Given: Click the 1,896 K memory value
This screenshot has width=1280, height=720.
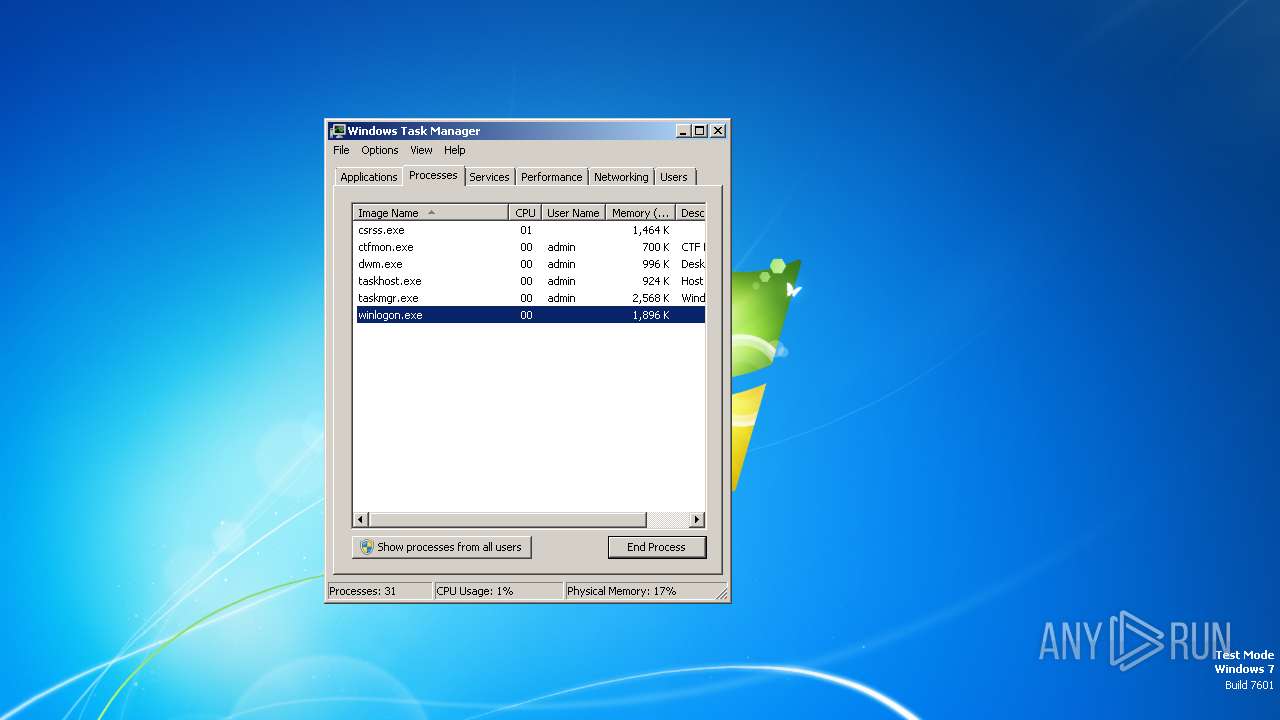Looking at the screenshot, I should pyautogui.click(x=651, y=315).
